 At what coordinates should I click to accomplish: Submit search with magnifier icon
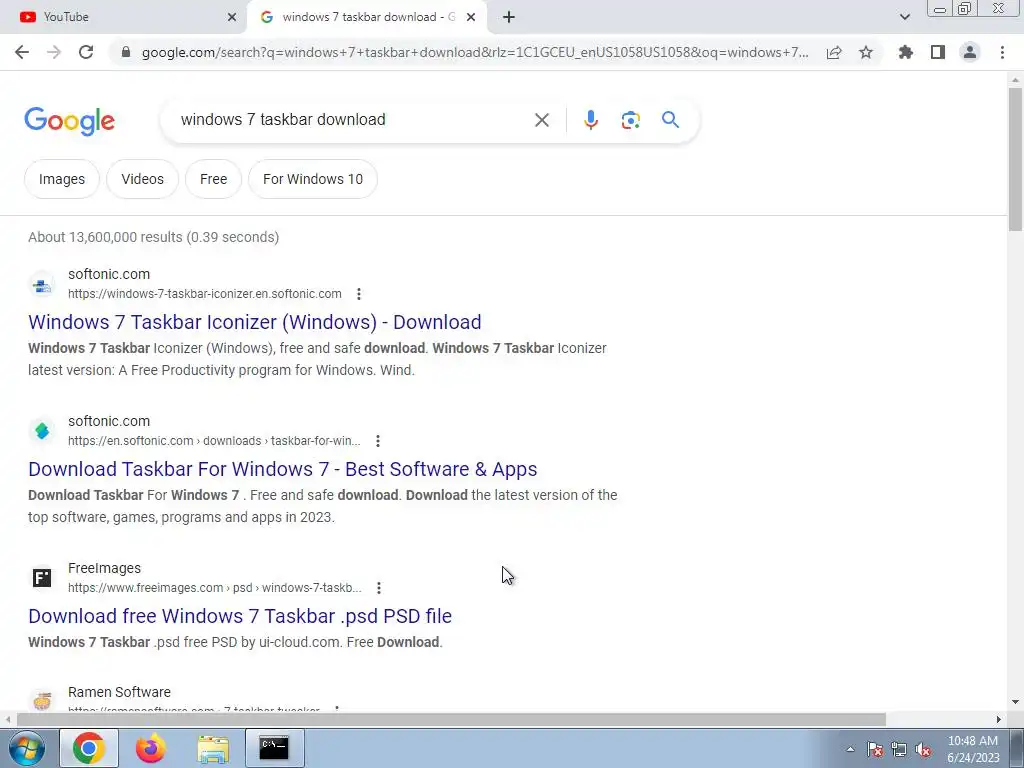[x=670, y=120]
